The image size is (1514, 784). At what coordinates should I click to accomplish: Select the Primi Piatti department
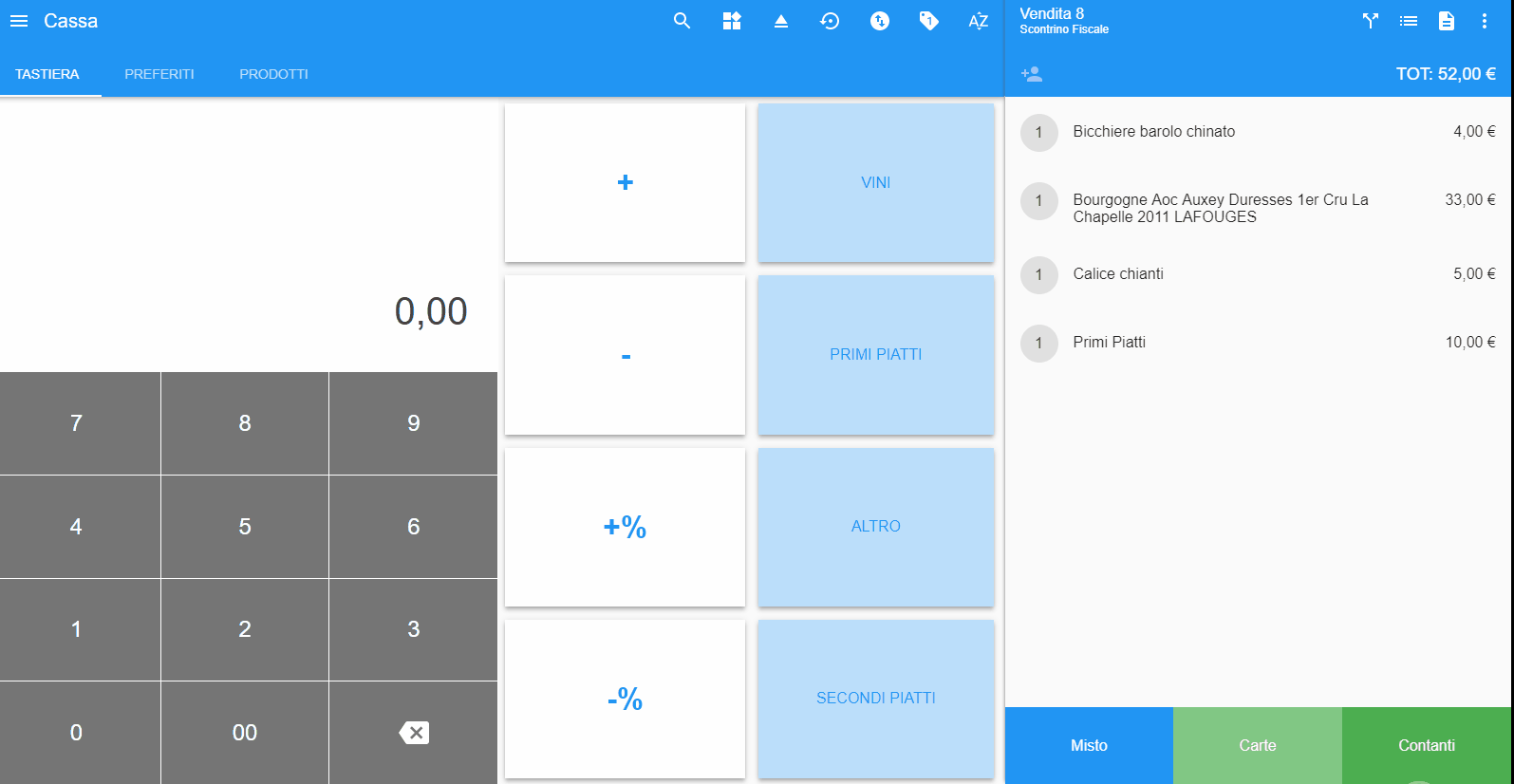(876, 355)
